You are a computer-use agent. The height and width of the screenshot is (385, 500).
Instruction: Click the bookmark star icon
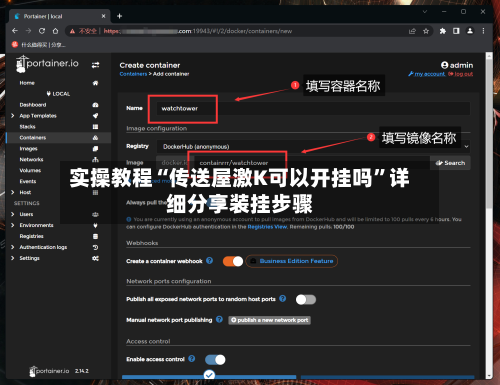(x=426, y=31)
